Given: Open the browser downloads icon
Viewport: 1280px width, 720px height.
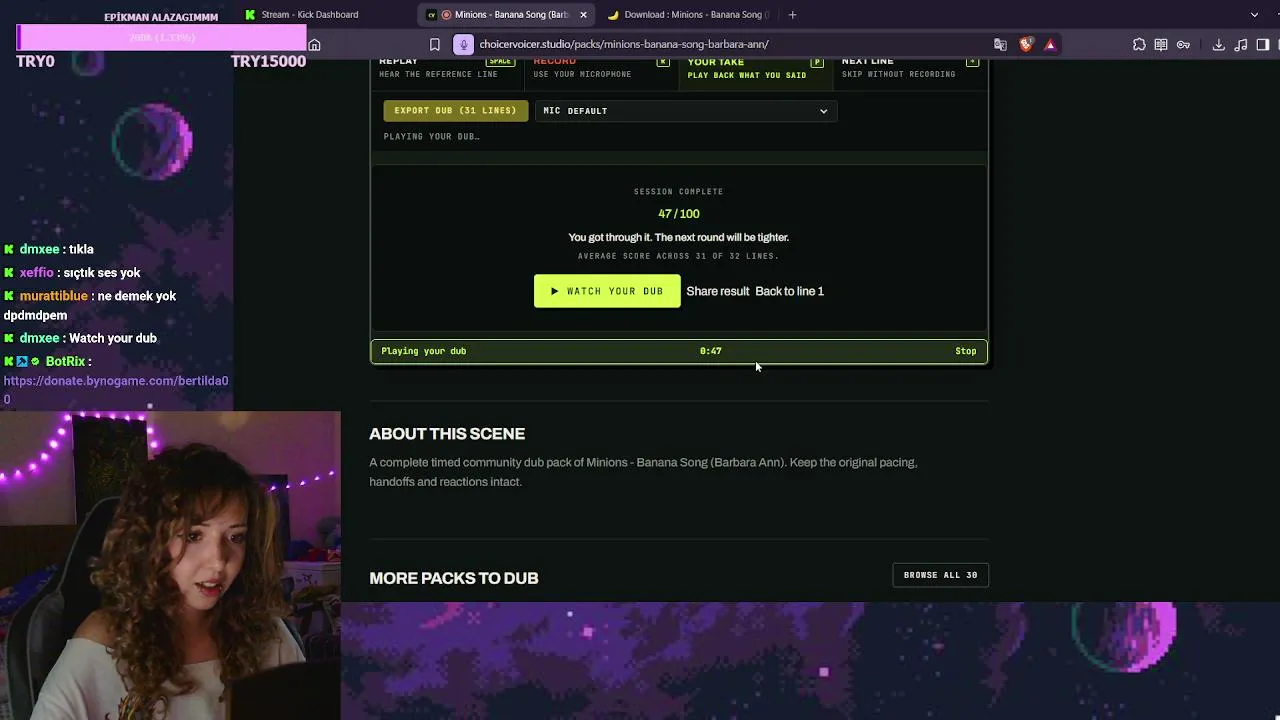Looking at the screenshot, I should 1219,44.
